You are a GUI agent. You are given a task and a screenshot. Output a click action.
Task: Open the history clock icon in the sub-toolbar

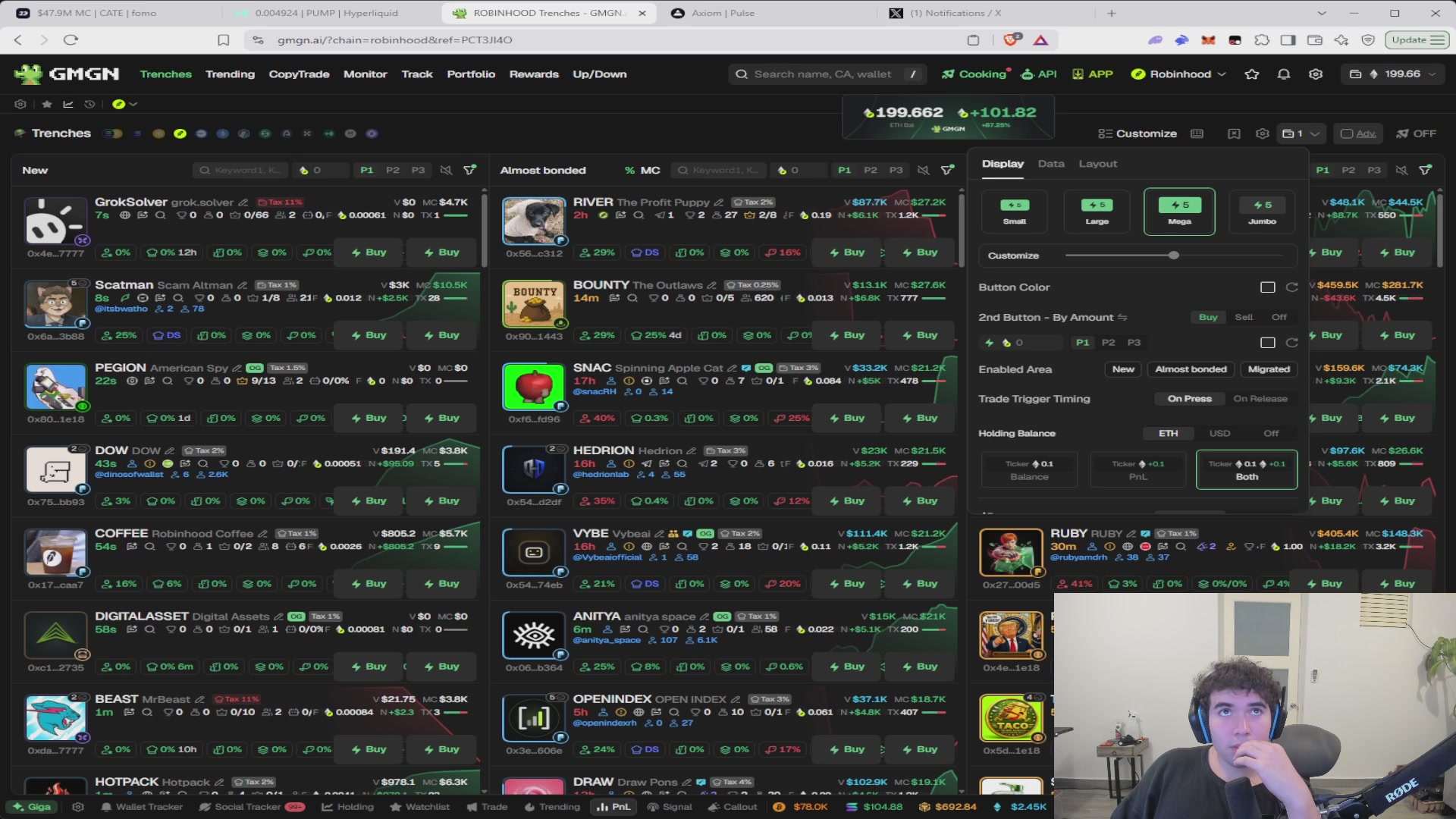click(x=89, y=104)
